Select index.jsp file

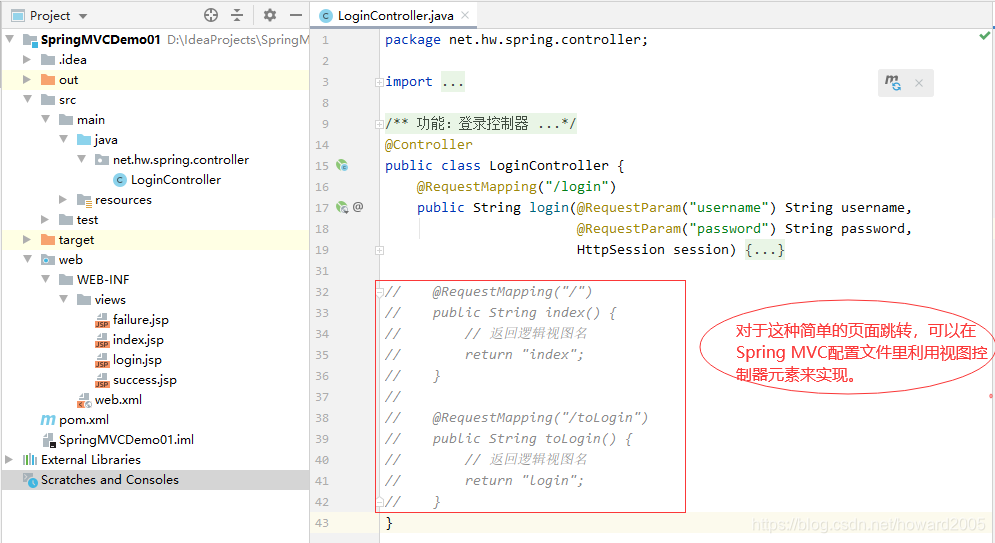pos(138,340)
